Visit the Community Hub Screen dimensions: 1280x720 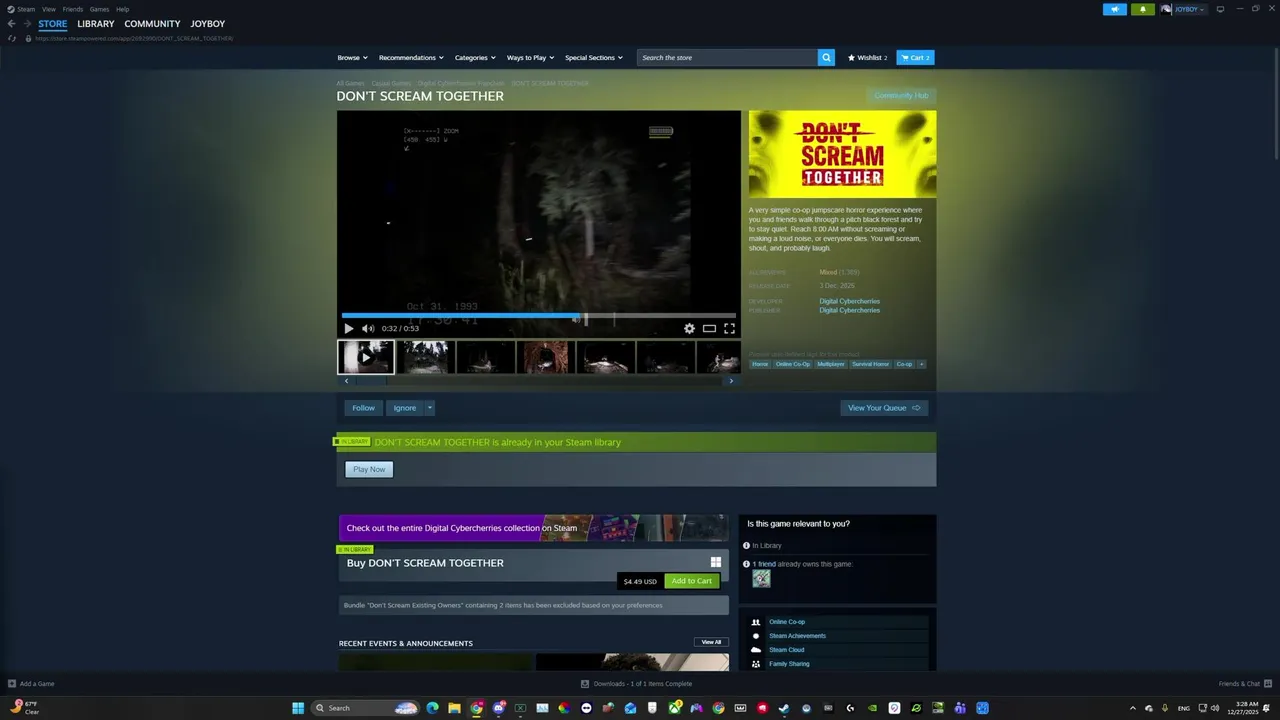tap(901, 96)
